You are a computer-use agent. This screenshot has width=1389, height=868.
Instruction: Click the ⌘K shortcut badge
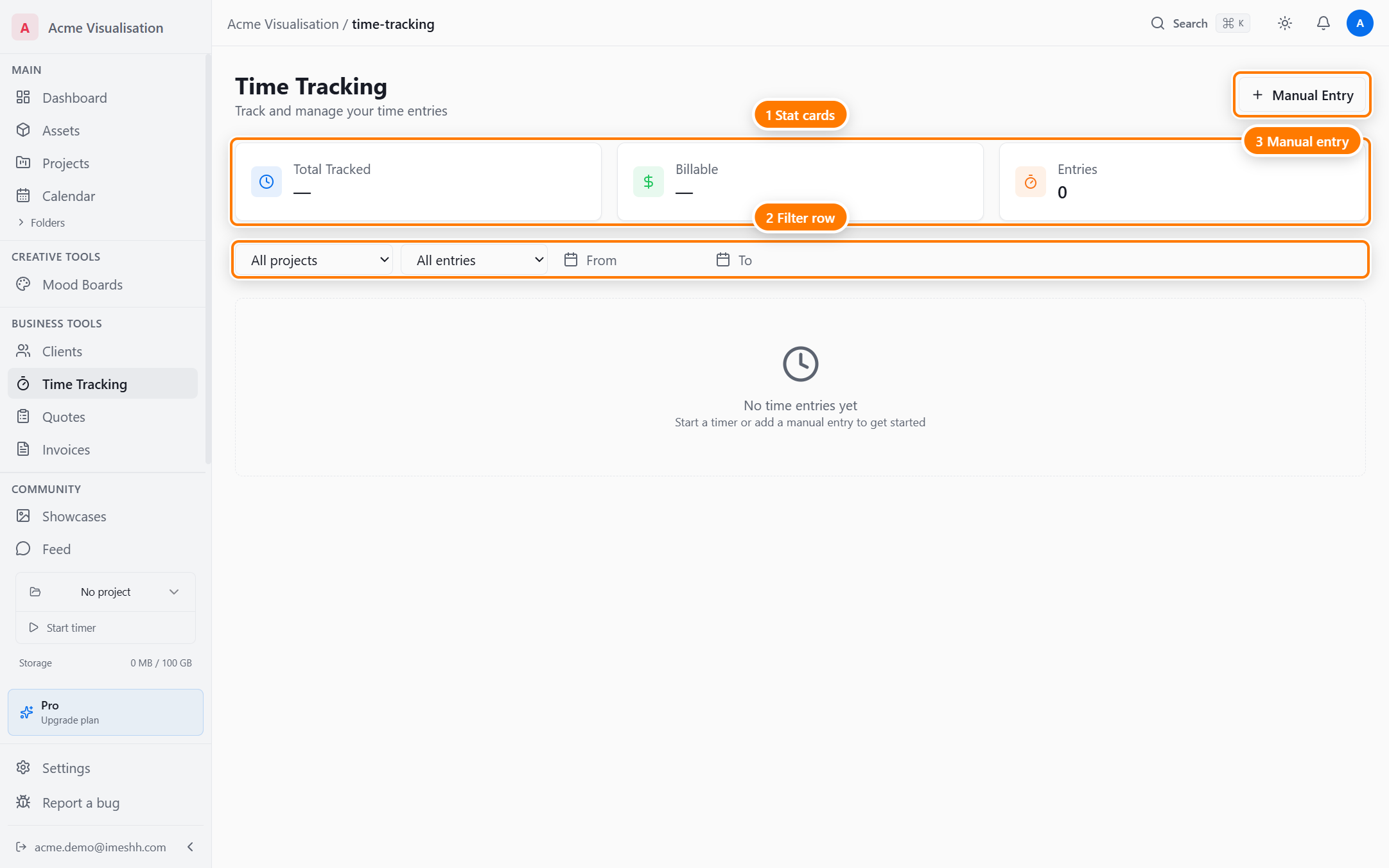pyautogui.click(x=1232, y=23)
